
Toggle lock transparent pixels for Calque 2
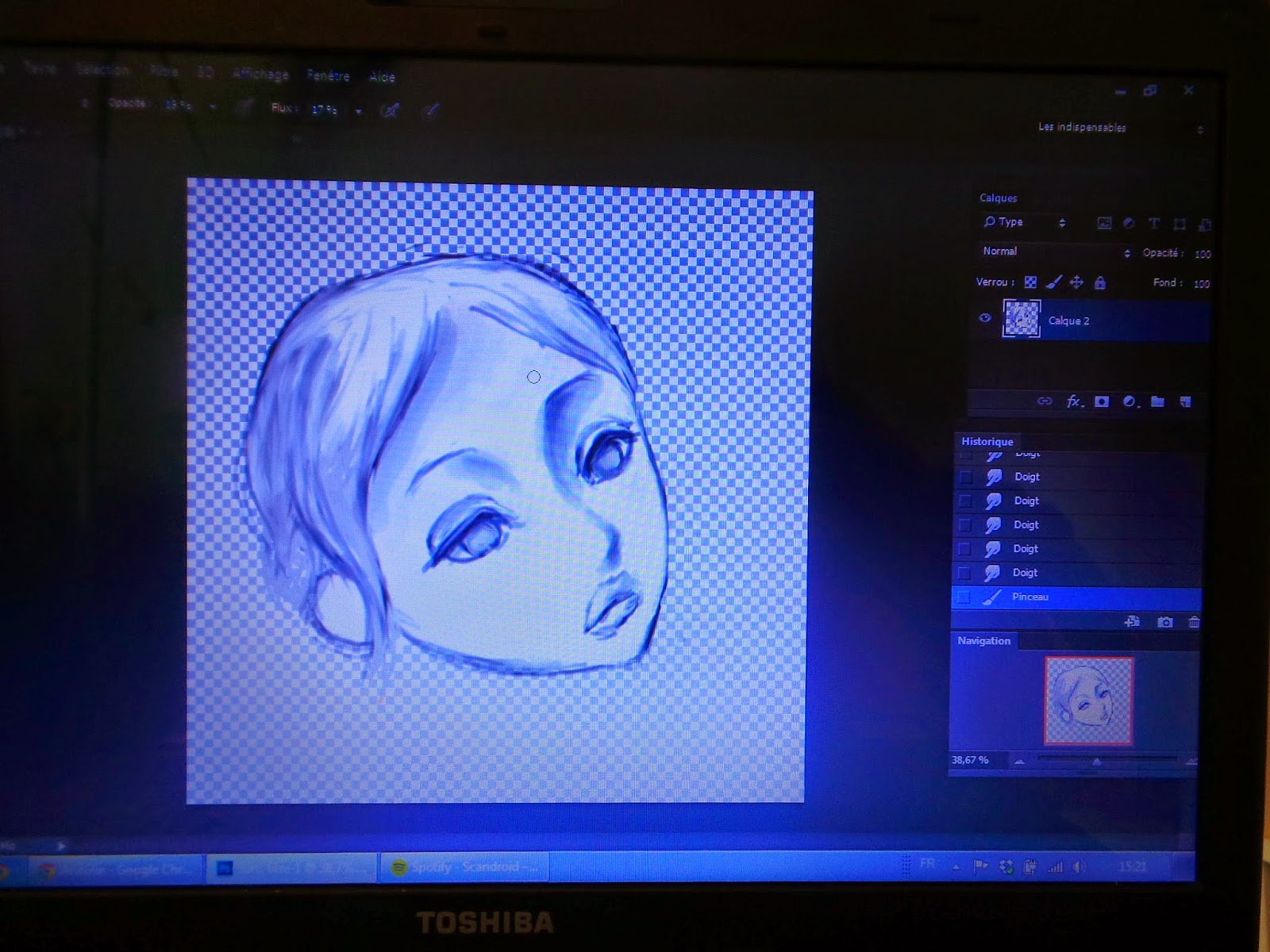pos(1030,282)
